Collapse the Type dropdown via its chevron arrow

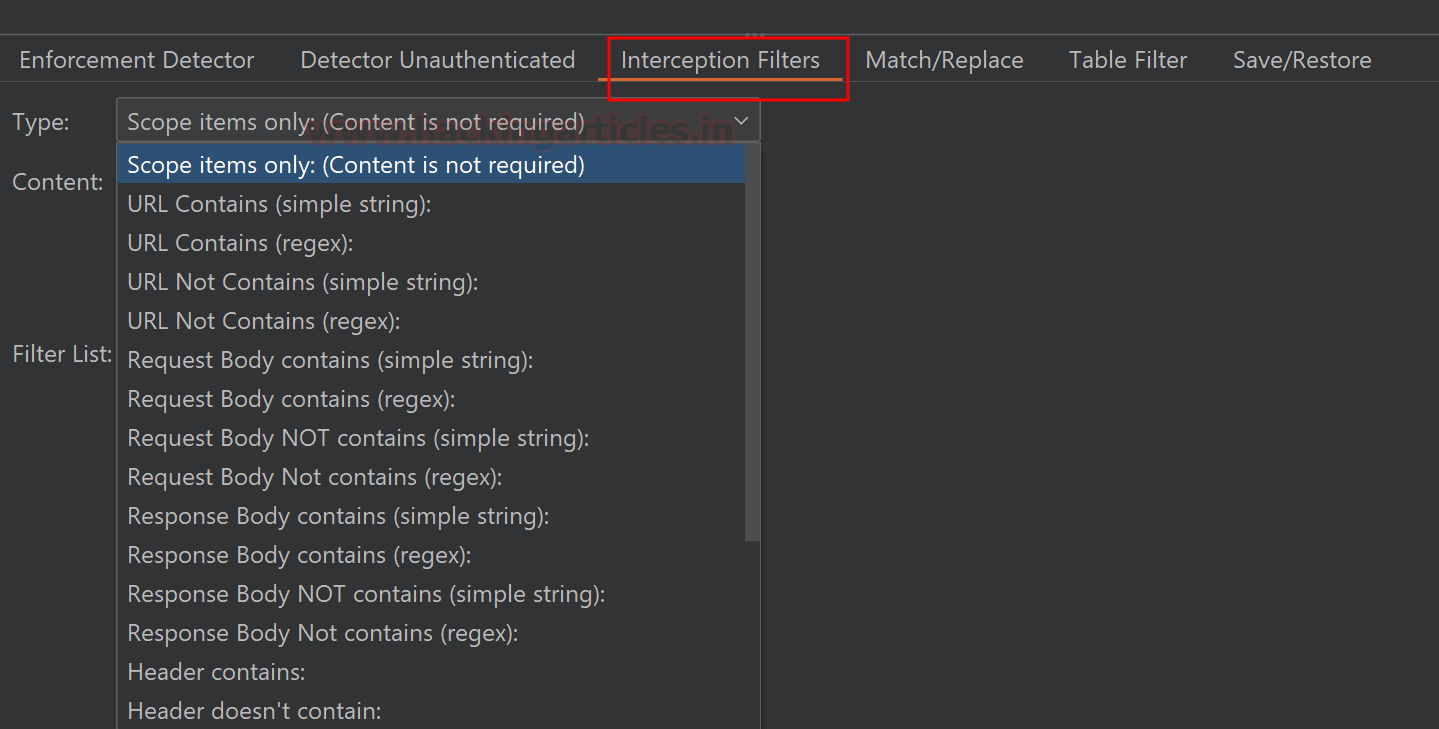point(741,122)
